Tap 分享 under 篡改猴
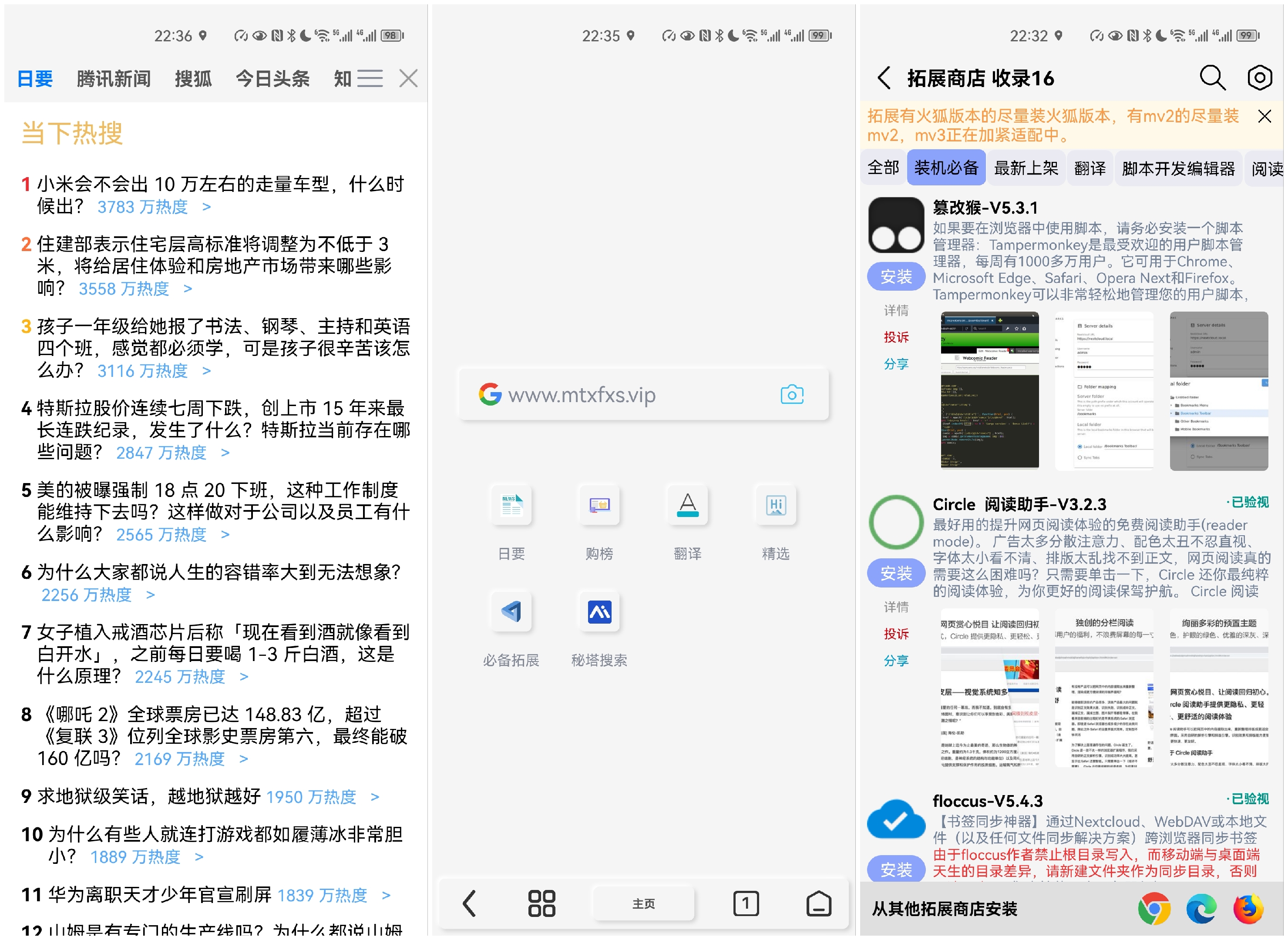Viewport: 1288px width, 940px height. click(x=896, y=363)
